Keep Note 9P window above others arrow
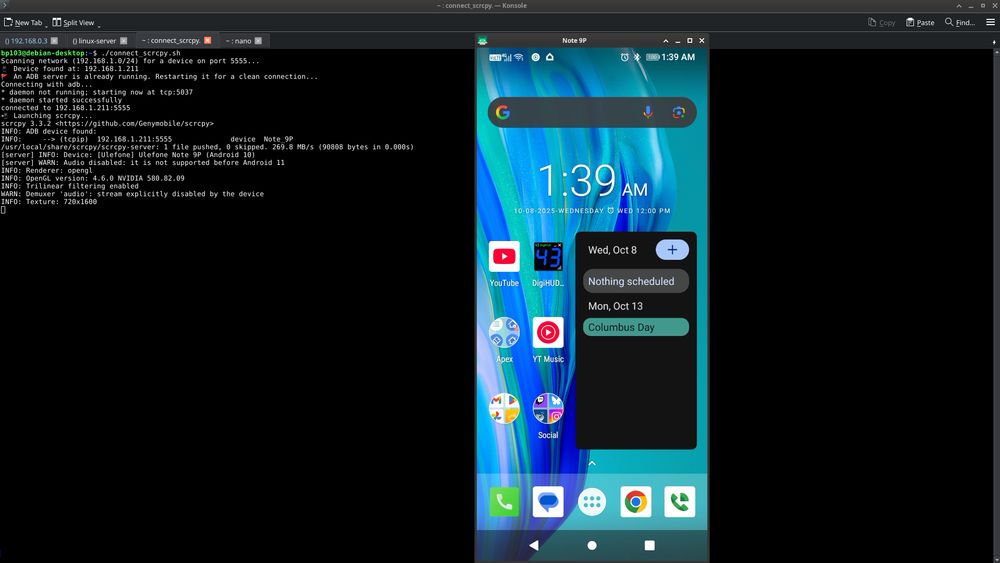Image resolution: width=1000 pixels, height=563 pixels. point(666,40)
